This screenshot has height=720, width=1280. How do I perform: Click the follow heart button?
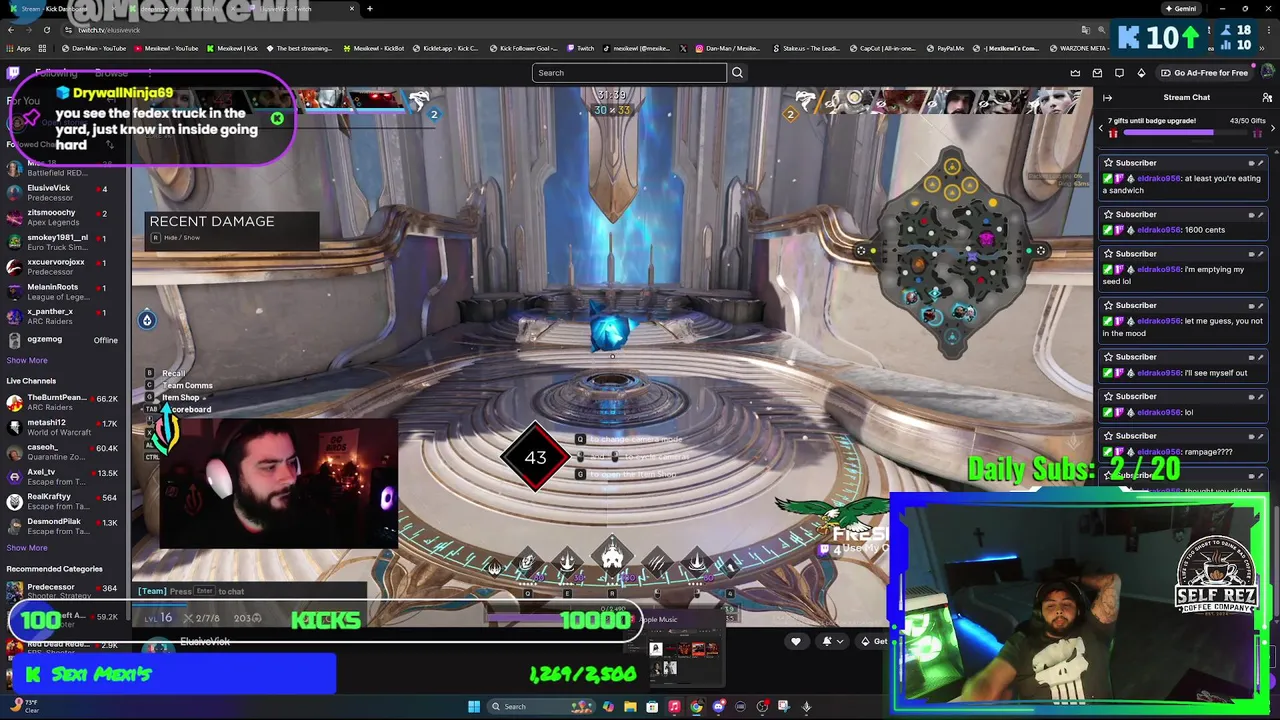click(x=796, y=641)
